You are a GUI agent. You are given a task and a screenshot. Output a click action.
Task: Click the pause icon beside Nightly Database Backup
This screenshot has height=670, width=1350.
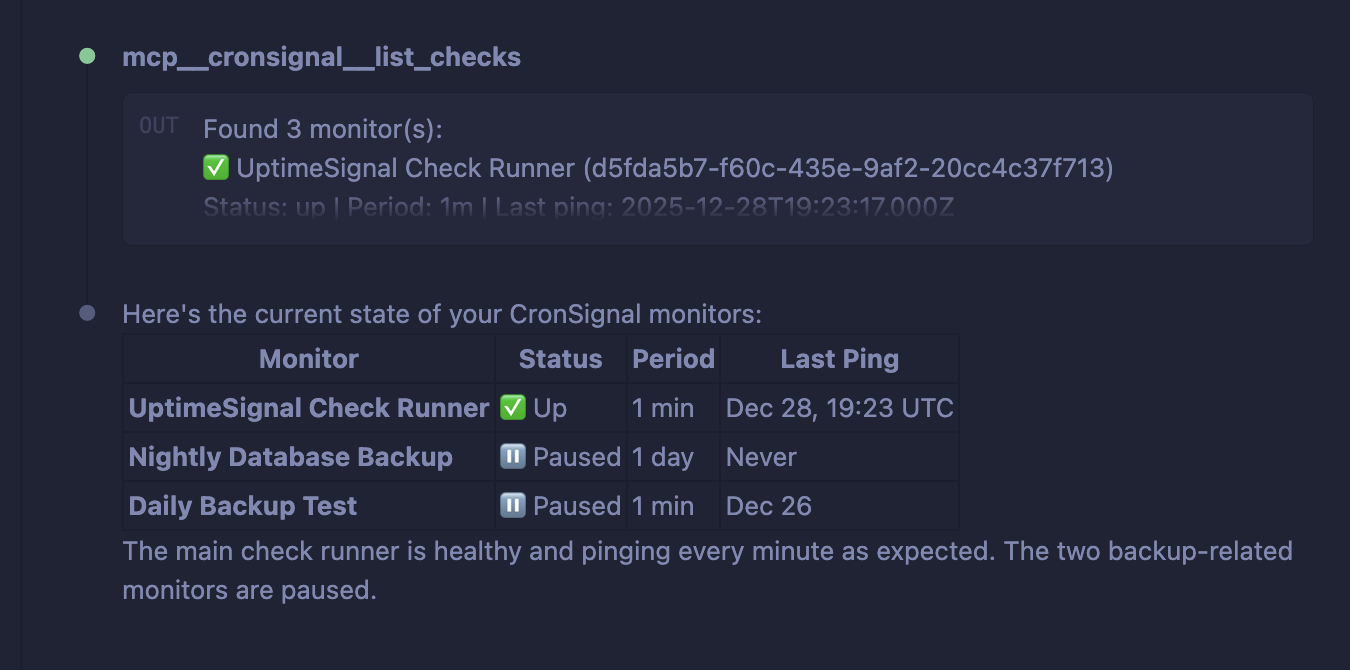point(511,456)
